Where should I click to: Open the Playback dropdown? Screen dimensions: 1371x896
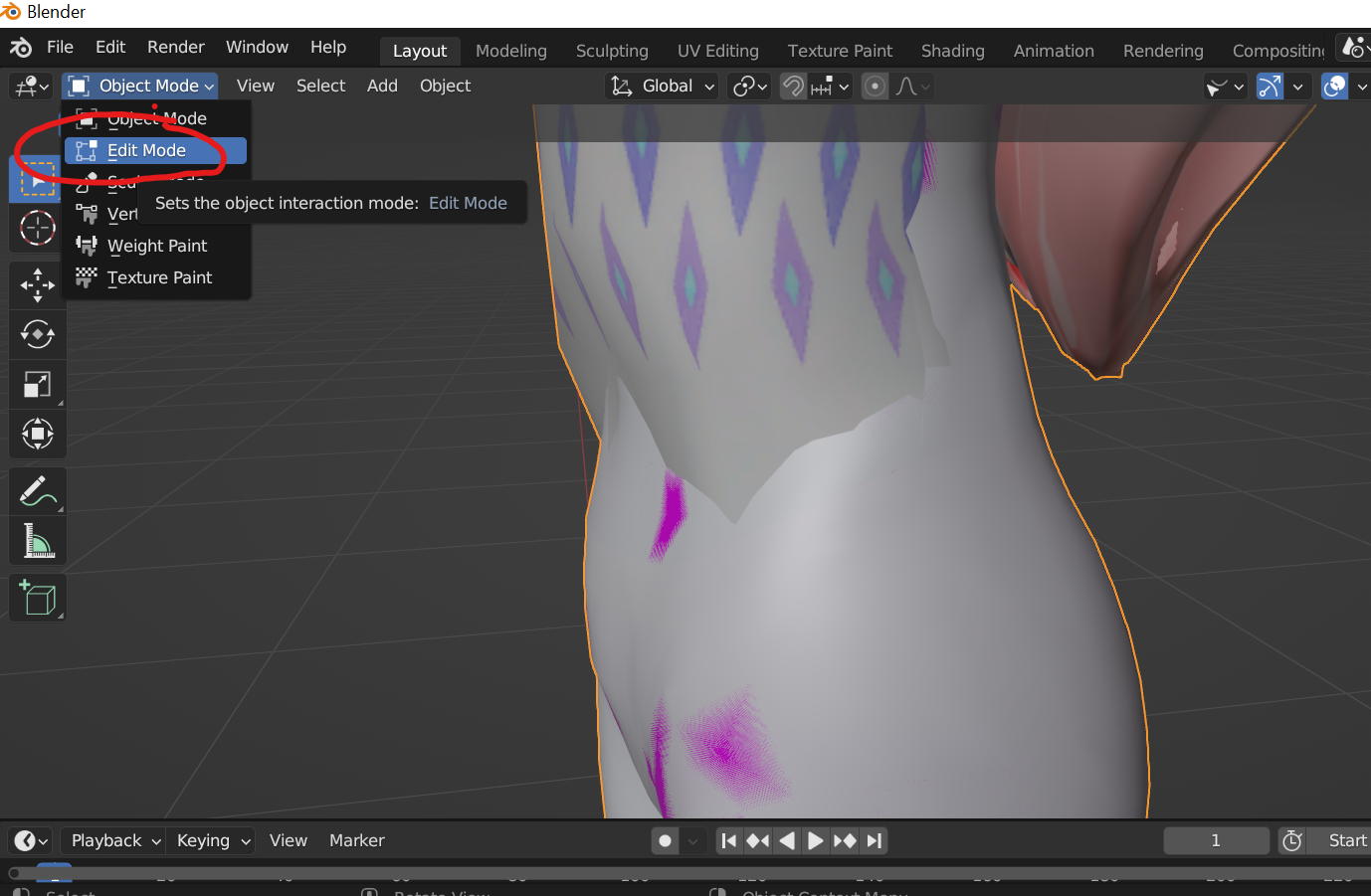click(x=113, y=841)
